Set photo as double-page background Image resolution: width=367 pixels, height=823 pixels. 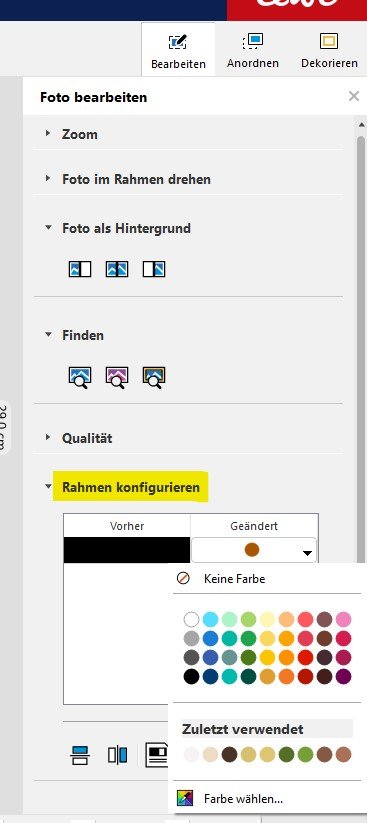pyautogui.click(x=117, y=269)
